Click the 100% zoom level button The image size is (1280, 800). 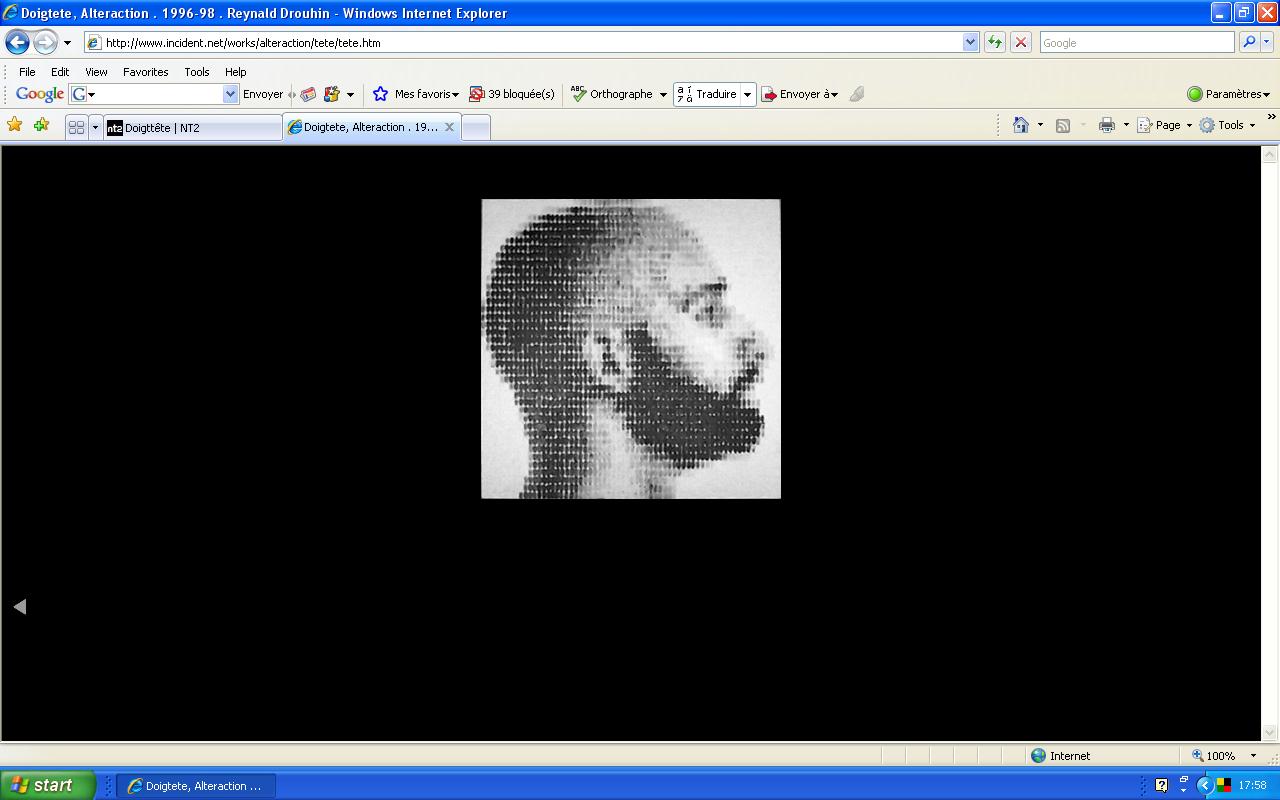click(1213, 756)
